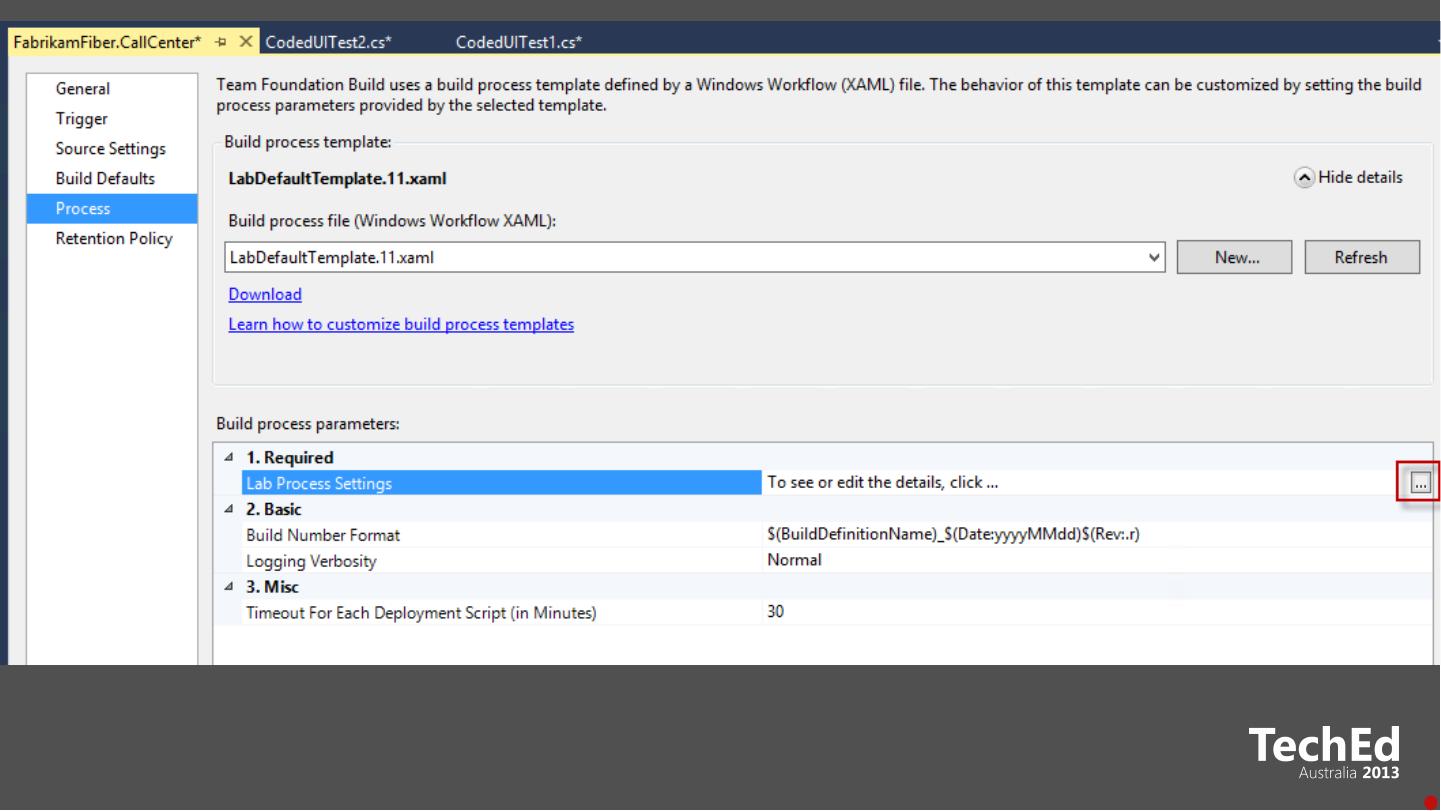Close the FabrikamFiber.CallCenter tab
The image size is (1441, 811).
point(245,42)
